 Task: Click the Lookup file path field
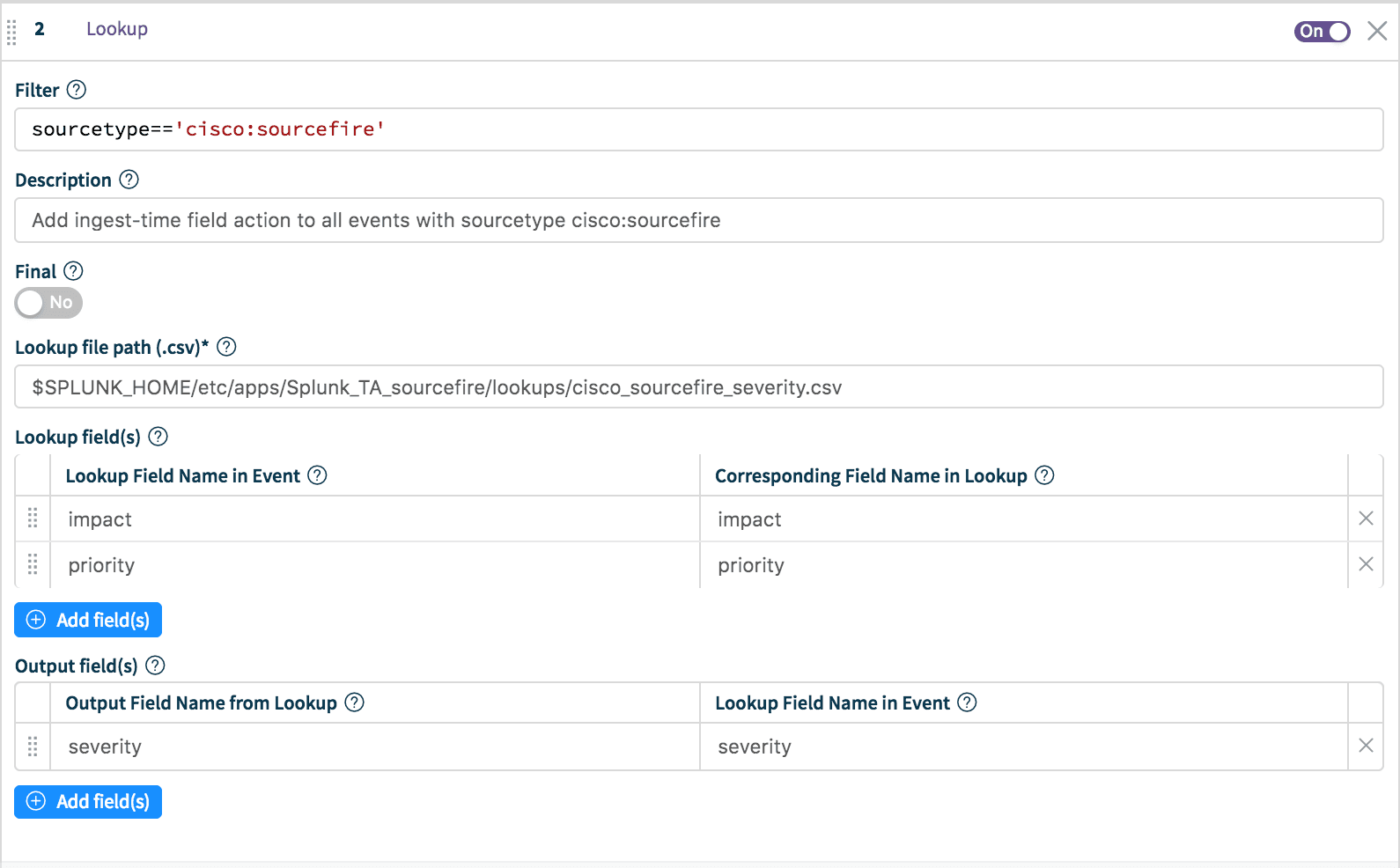699,387
